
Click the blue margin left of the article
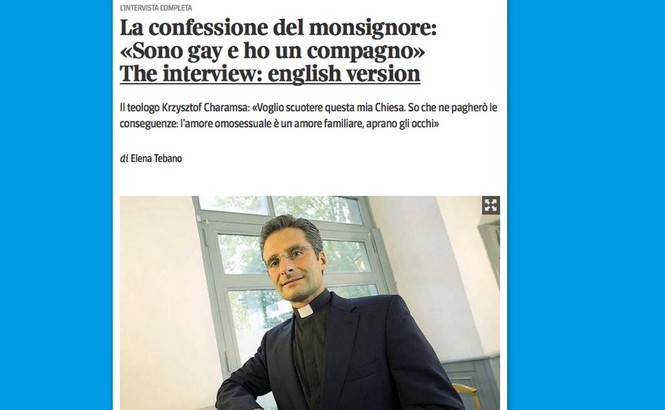(56, 205)
